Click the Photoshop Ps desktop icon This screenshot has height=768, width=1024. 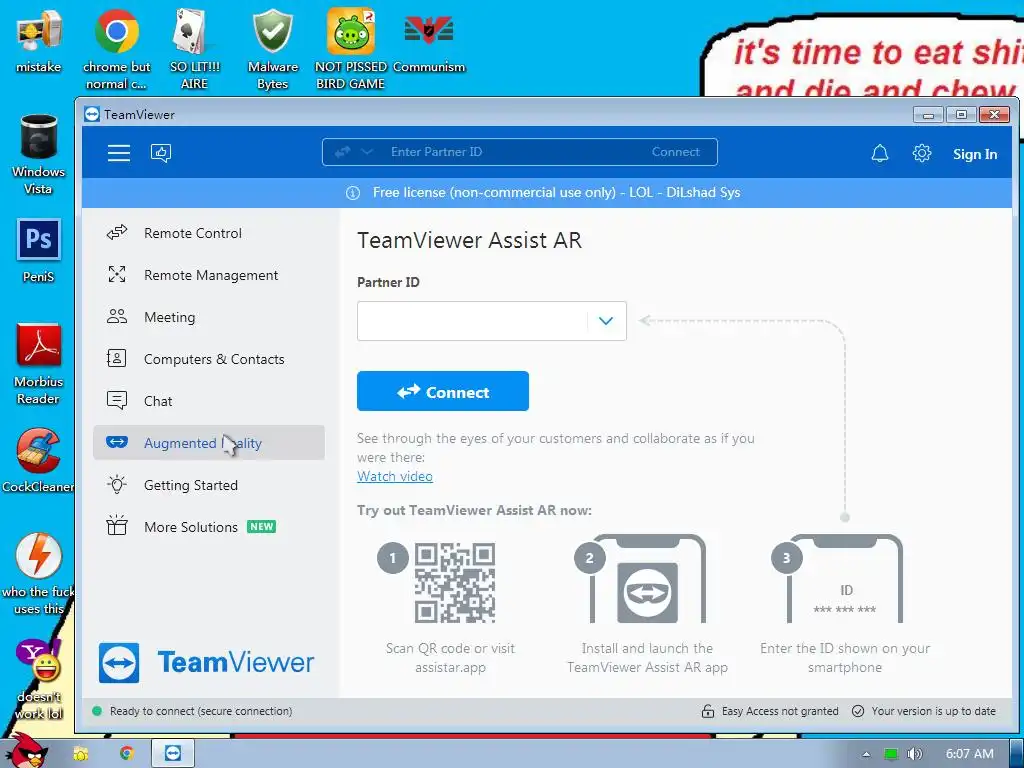coord(39,251)
